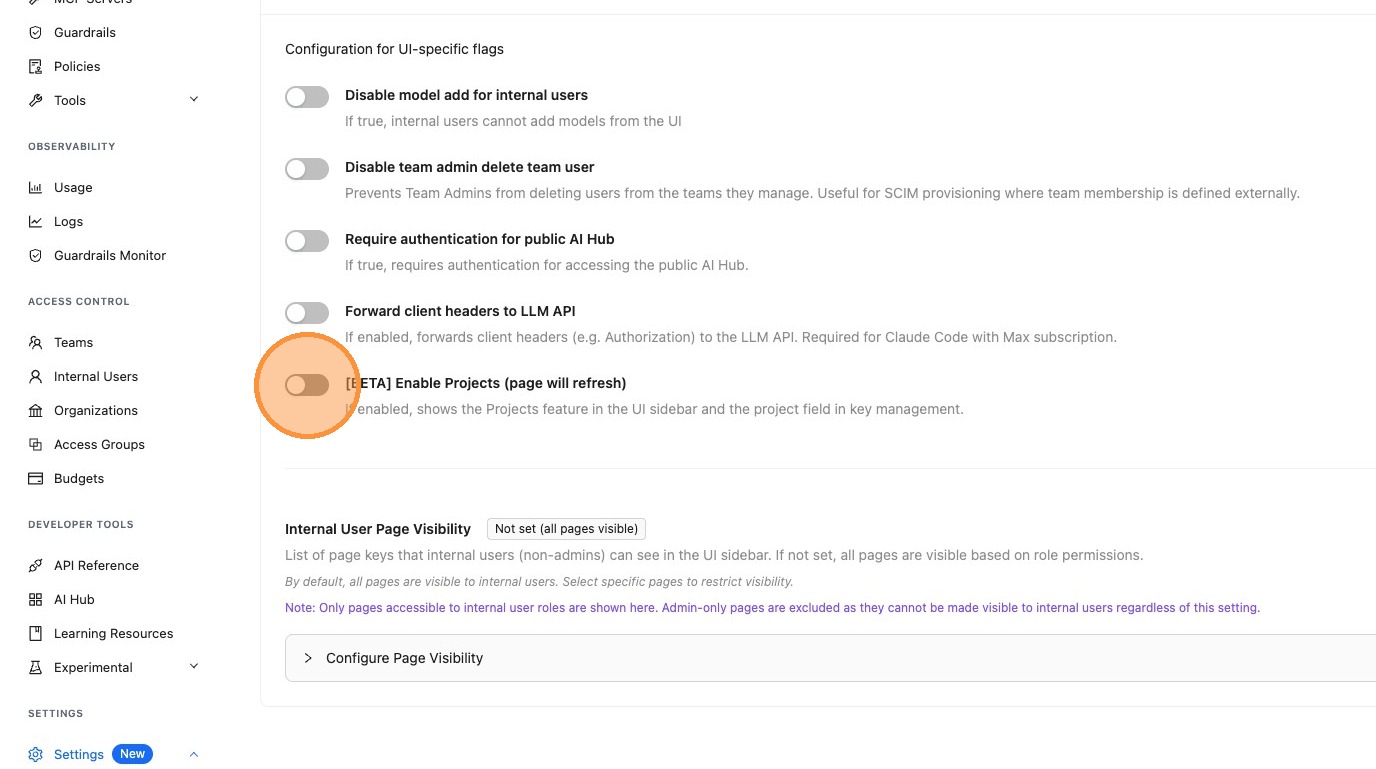Toggle Forward client headers to LLM API

click(x=307, y=313)
